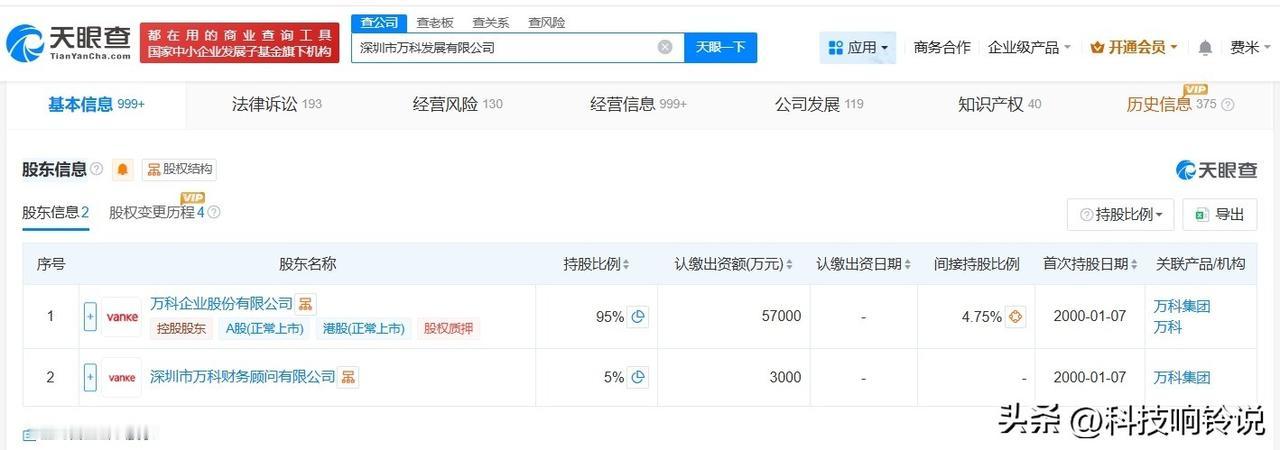1280x450 pixels.
Task: Clear the search box with the X icon
Action: [x=665, y=47]
